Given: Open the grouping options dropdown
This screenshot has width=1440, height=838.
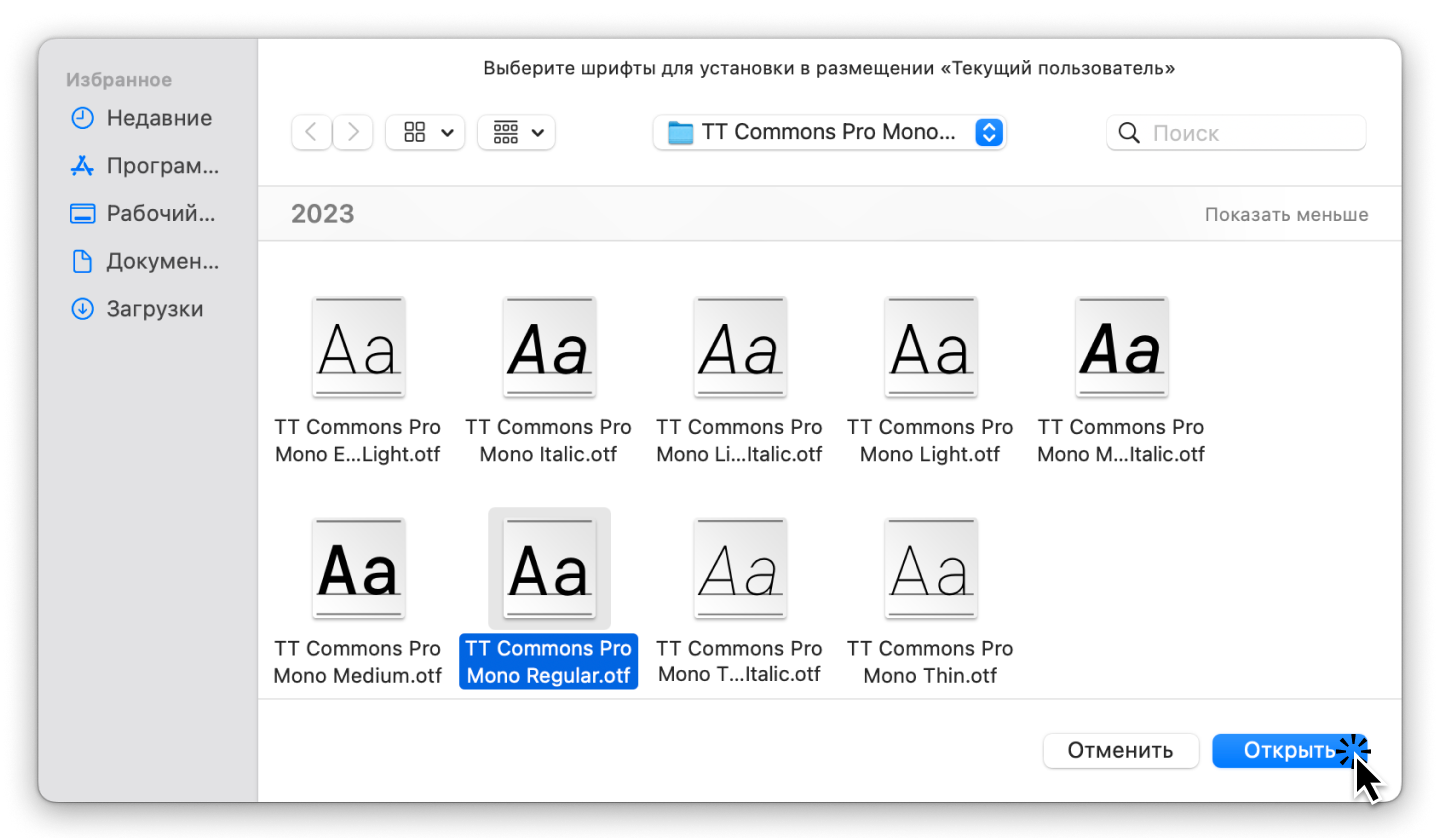Looking at the screenshot, I should (516, 132).
